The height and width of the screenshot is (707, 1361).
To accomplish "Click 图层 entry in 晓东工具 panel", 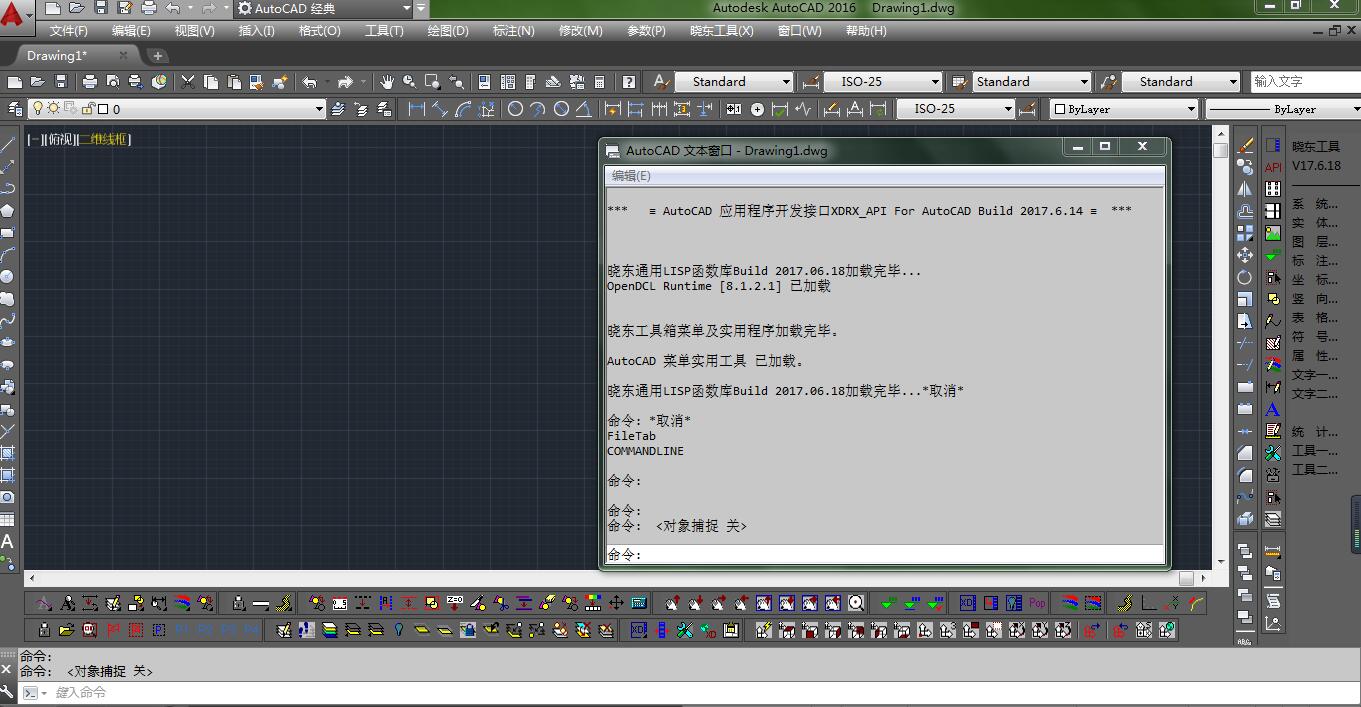I will pyautogui.click(x=1315, y=242).
